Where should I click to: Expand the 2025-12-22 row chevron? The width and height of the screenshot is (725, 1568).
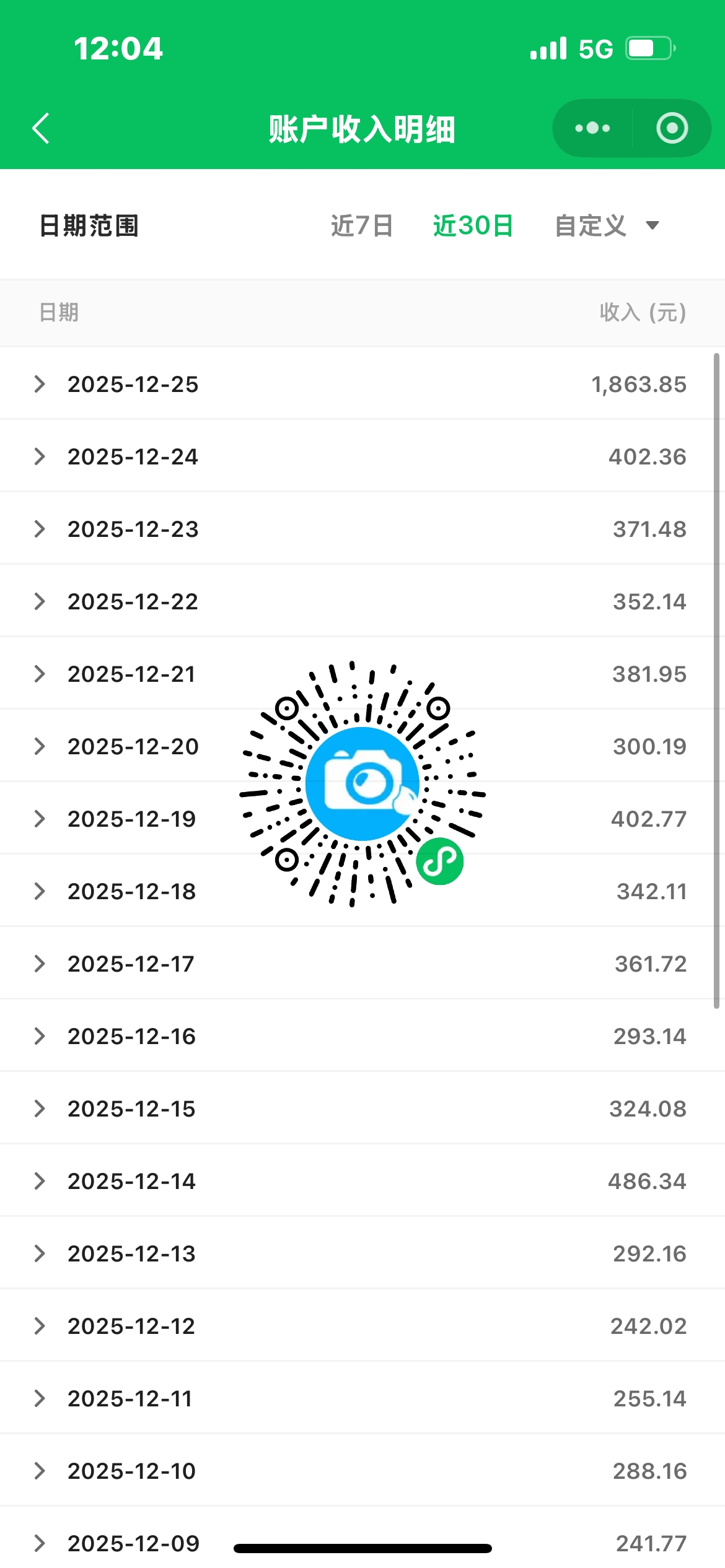[x=40, y=601]
